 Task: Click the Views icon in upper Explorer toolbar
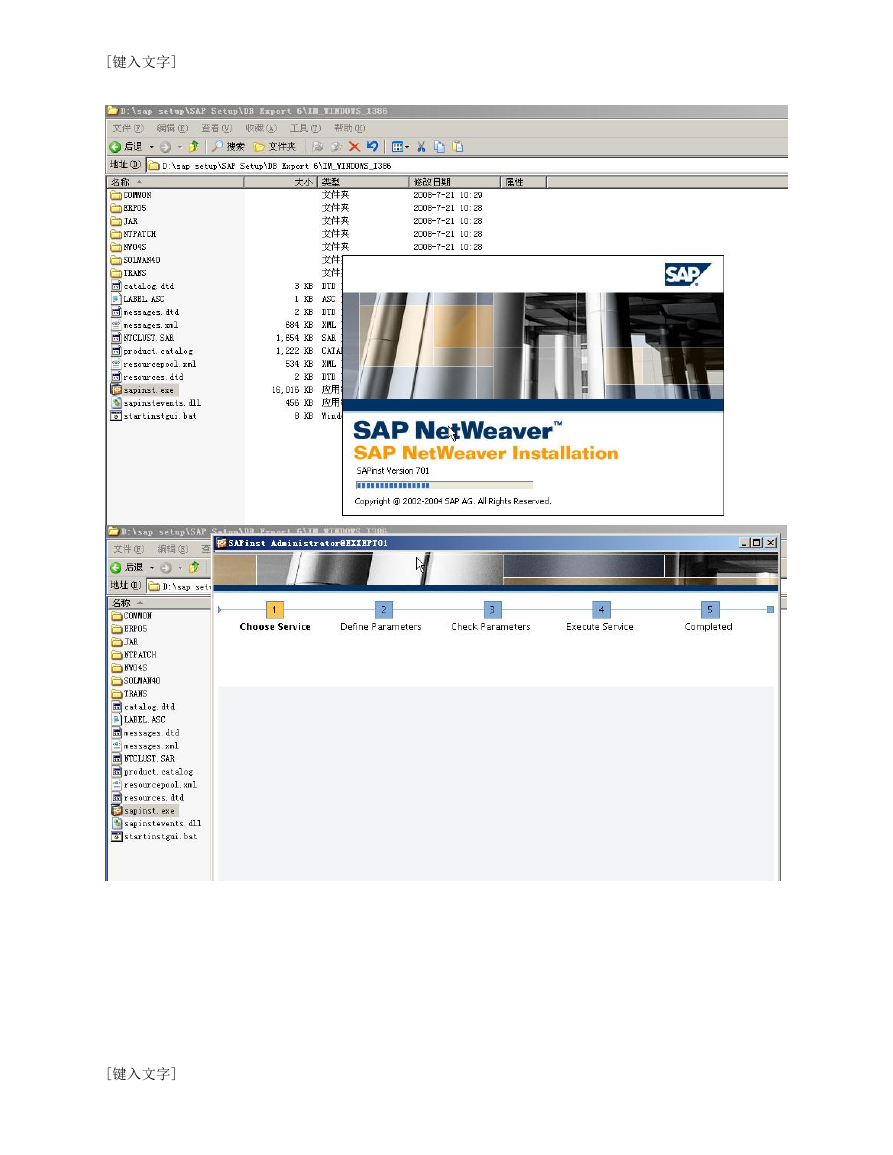(x=397, y=147)
